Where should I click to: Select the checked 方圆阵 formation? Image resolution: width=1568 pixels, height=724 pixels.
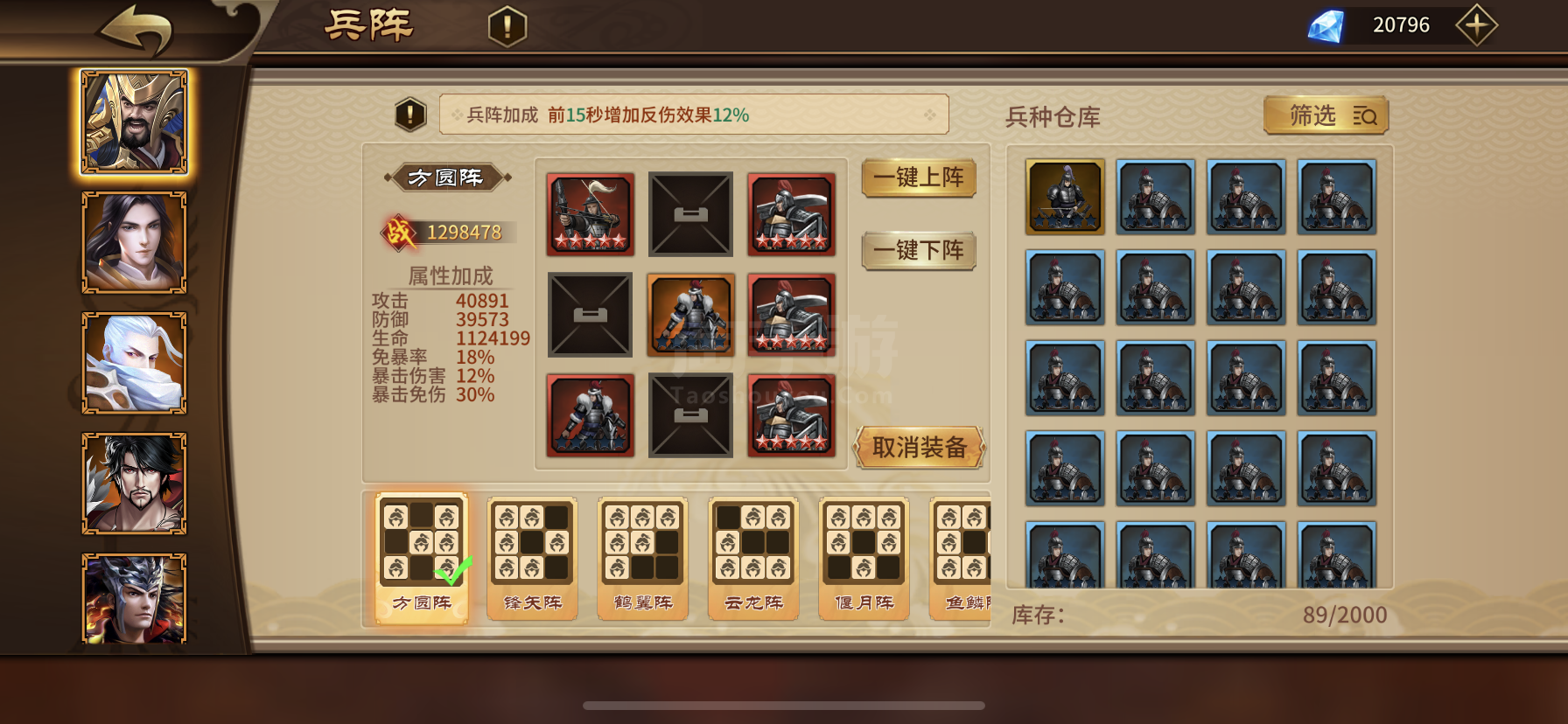(x=422, y=558)
